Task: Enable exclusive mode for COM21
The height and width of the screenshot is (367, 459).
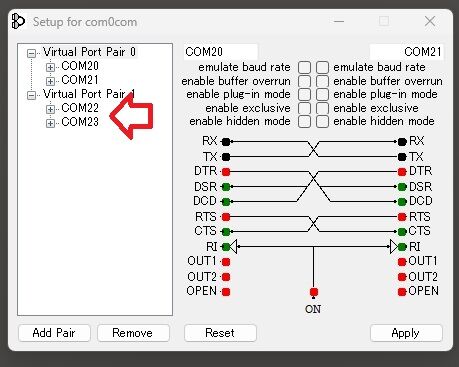Action: click(322, 108)
